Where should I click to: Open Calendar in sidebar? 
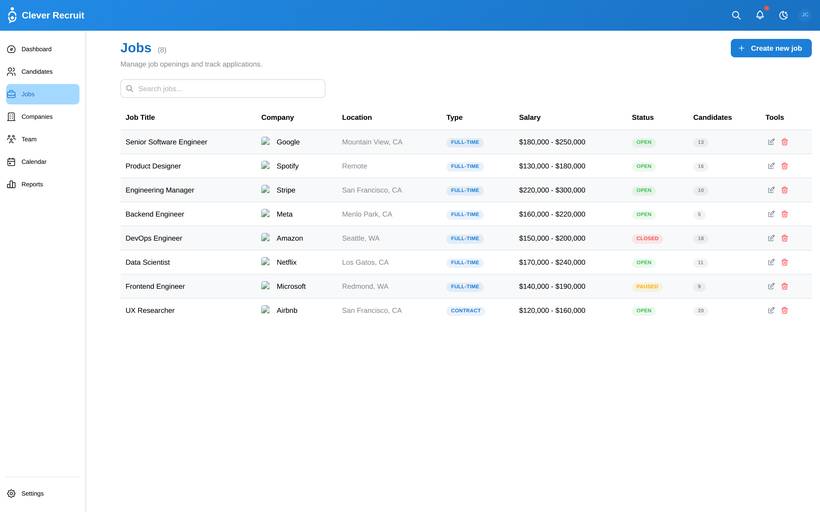(43, 162)
